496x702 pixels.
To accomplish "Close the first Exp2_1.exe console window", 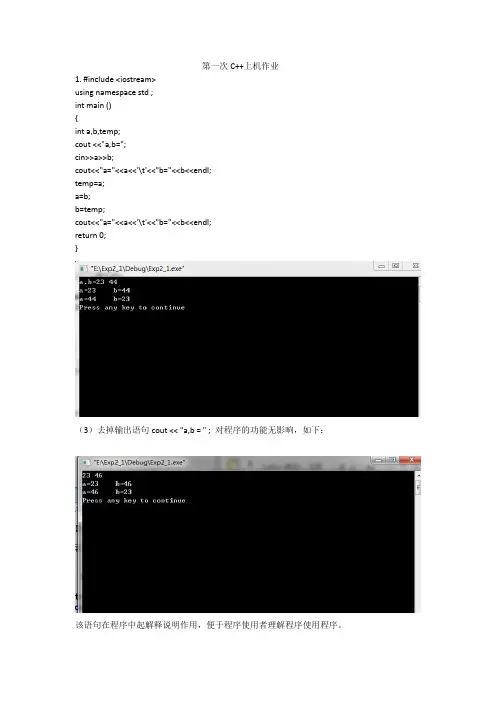I will [415, 266].
